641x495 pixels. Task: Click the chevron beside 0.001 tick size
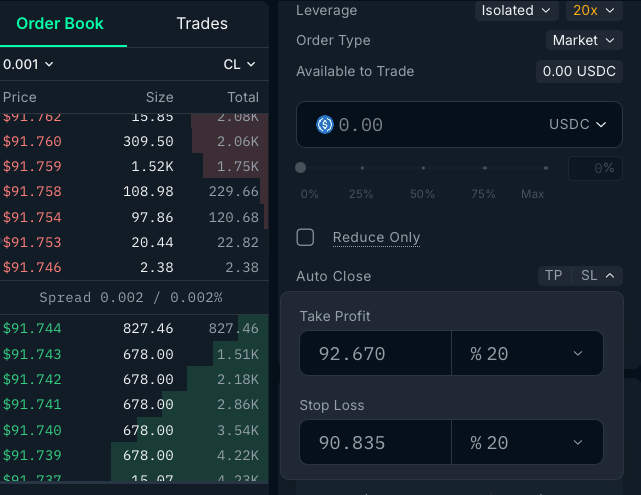[49, 64]
